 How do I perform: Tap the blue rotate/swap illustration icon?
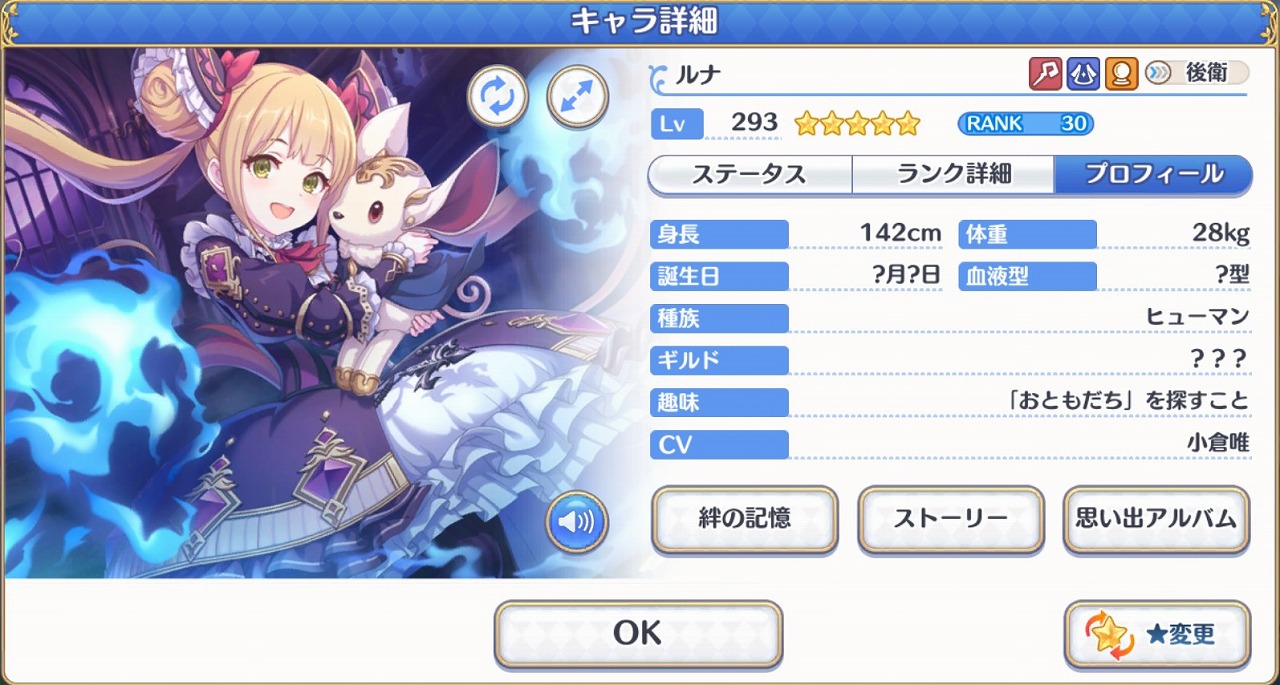pyautogui.click(x=498, y=96)
